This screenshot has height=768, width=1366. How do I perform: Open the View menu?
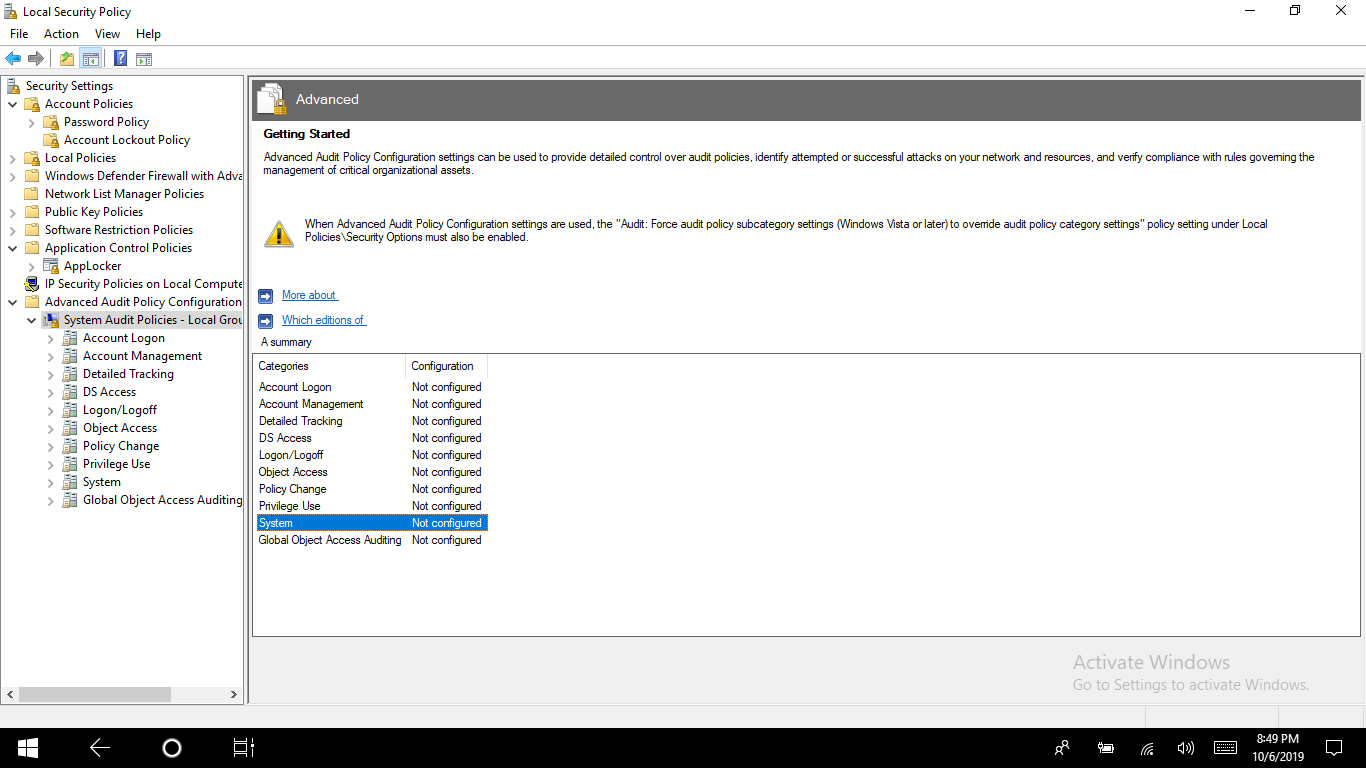[107, 34]
